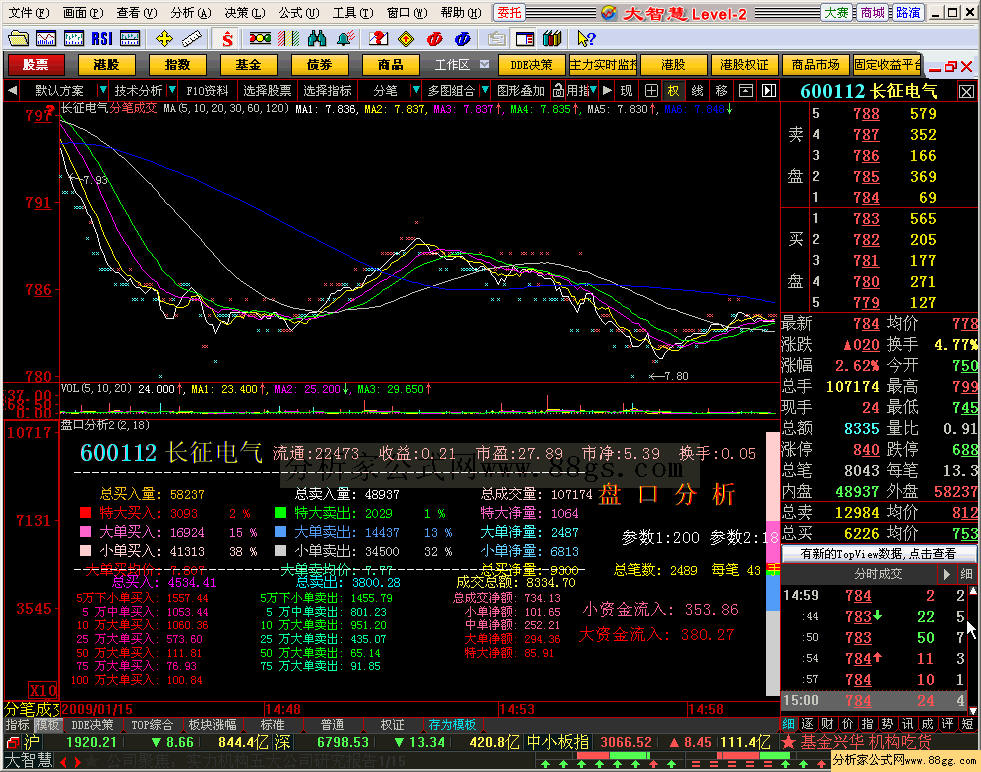Open the 公式(U) menu
Image resolution: width=981 pixels, height=772 pixels.
[x=299, y=13]
